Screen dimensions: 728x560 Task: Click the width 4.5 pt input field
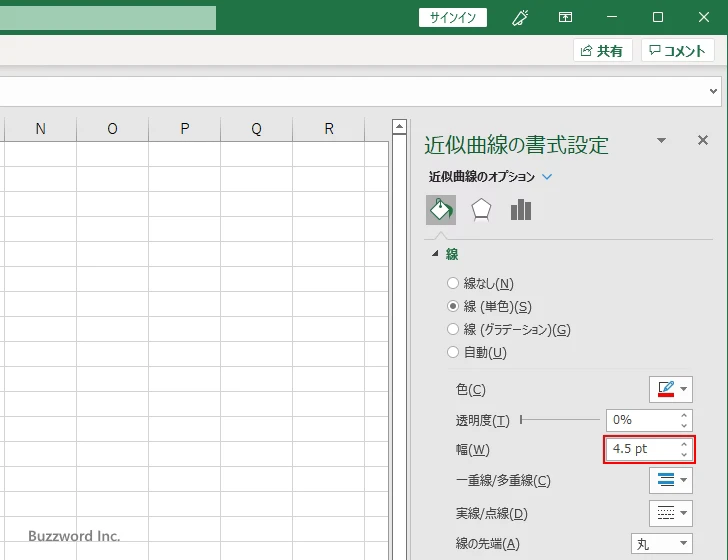click(642, 449)
